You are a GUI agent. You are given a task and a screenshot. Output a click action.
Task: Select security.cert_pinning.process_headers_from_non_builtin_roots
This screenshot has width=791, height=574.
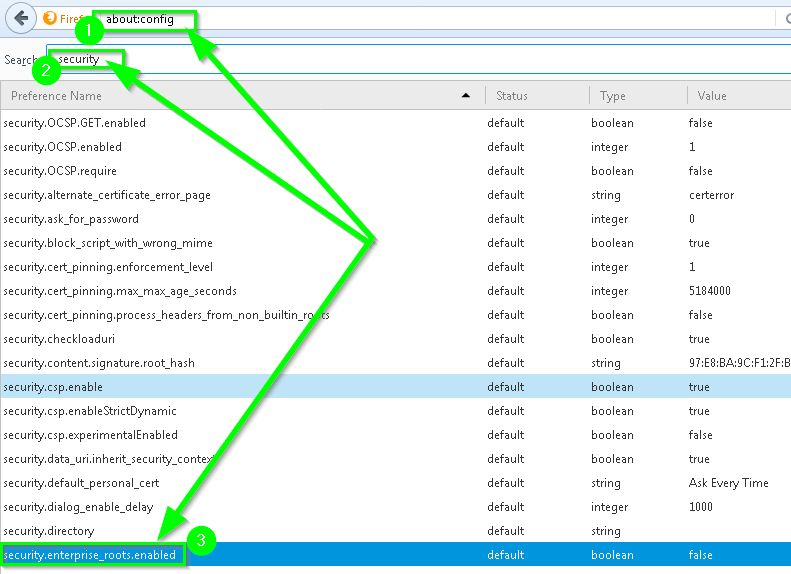pos(396,315)
